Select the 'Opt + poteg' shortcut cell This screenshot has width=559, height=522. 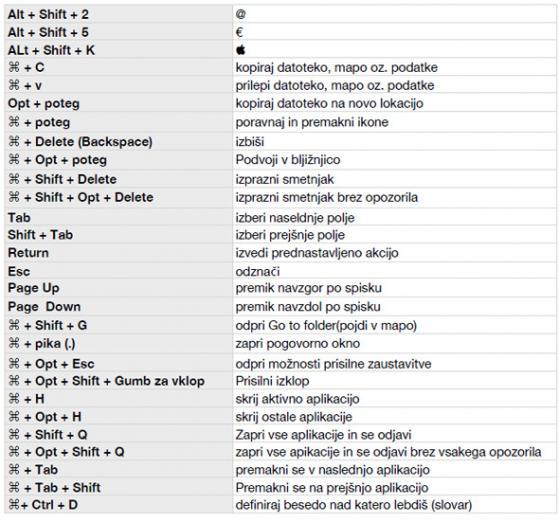click(x=119, y=103)
